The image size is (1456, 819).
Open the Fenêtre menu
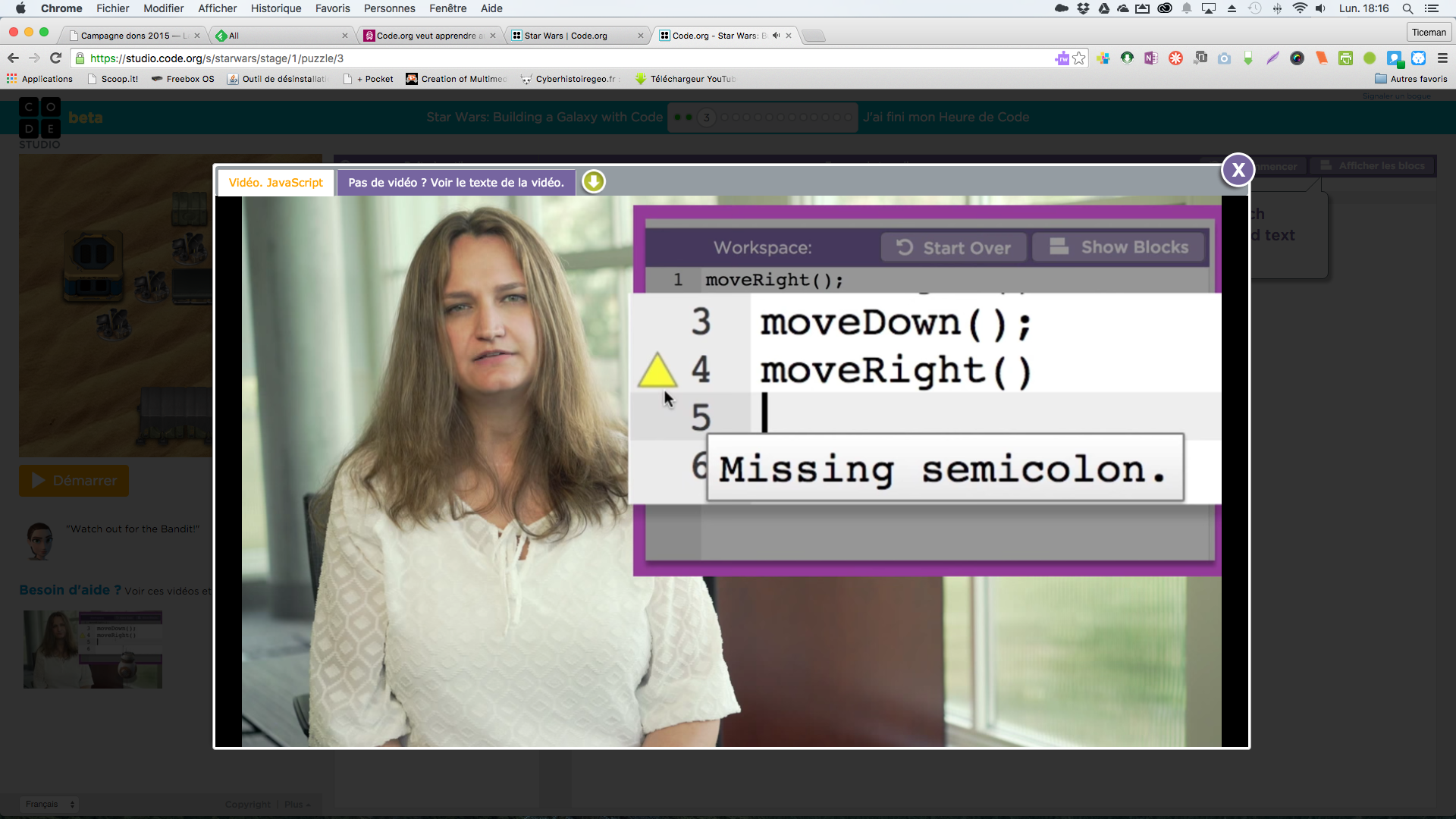pos(447,8)
